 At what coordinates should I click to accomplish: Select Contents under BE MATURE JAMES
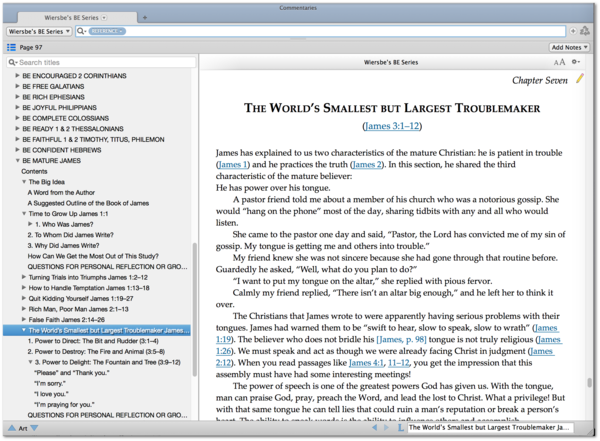point(34,172)
